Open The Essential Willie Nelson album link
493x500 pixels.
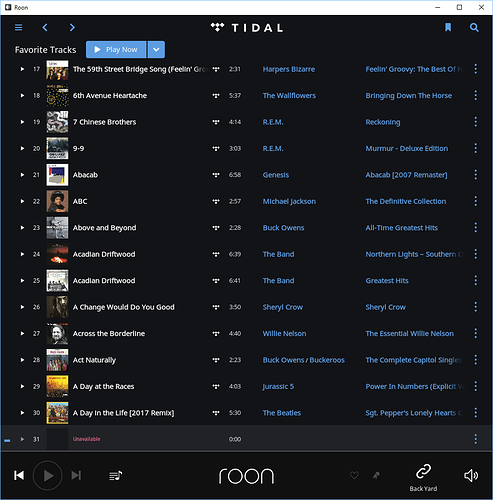pos(409,333)
